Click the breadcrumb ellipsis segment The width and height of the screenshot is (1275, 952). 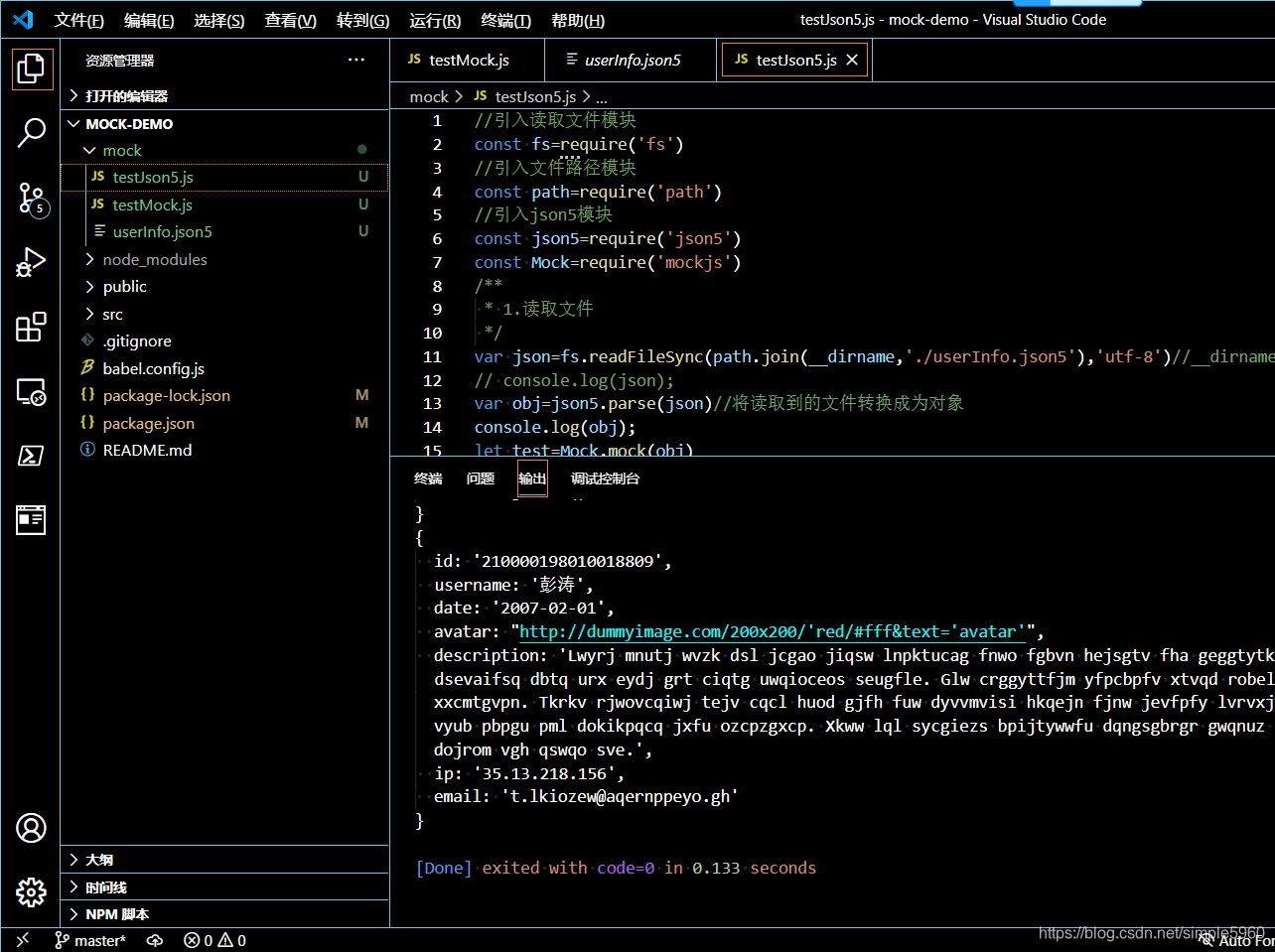[x=602, y=96]
